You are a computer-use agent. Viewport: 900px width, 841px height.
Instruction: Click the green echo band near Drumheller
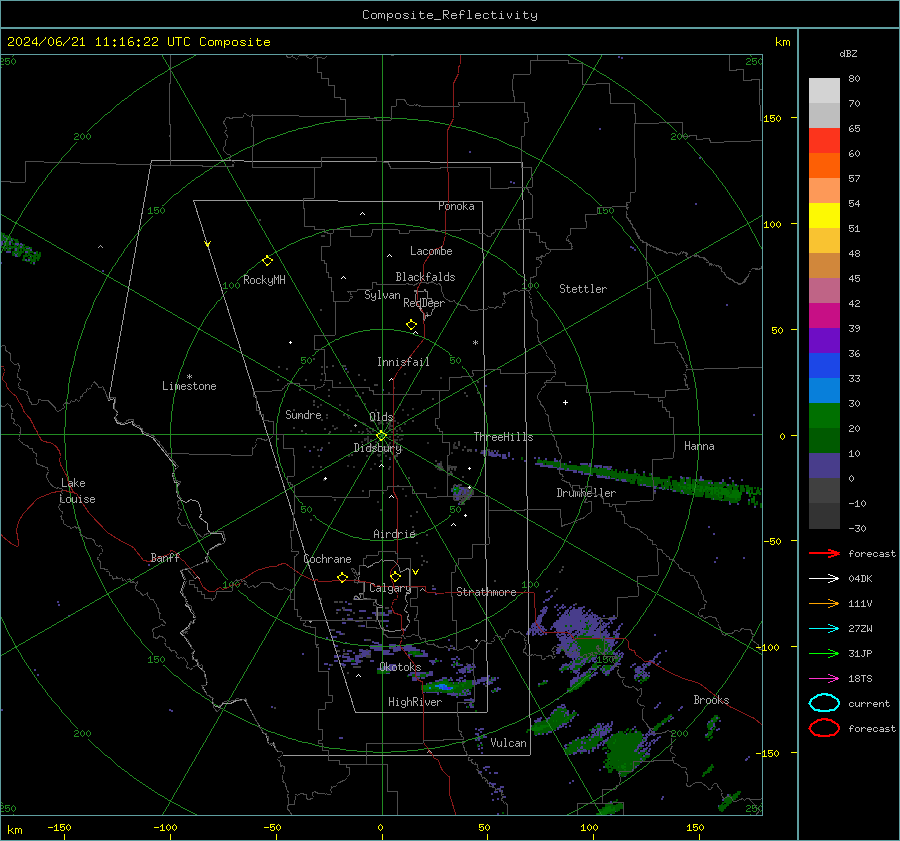649,476
